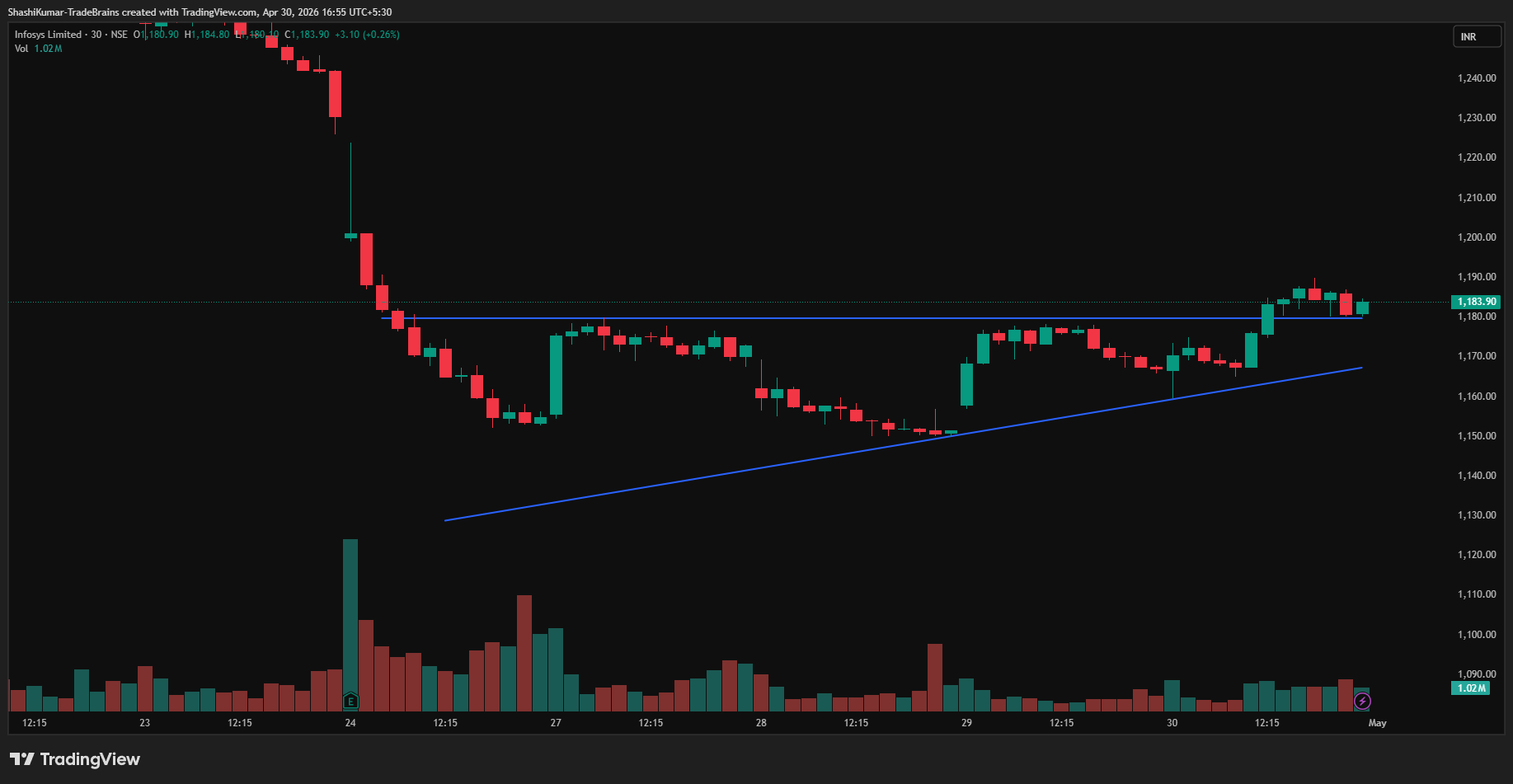
Task: Click the Infosys Limited symbol title
Action: 48,35
